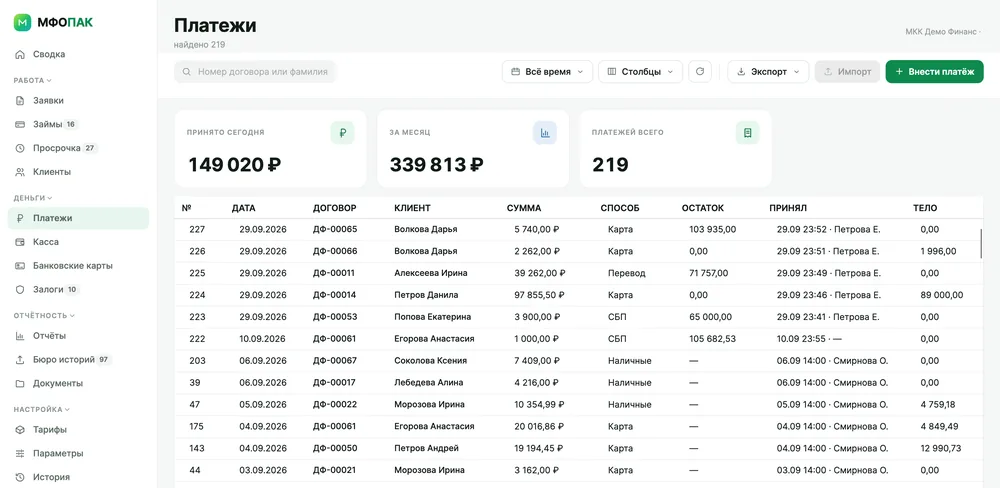Click the Бюро историй upload icon
The height and width of the screenshot is (488, 1000).
(20, 360)
